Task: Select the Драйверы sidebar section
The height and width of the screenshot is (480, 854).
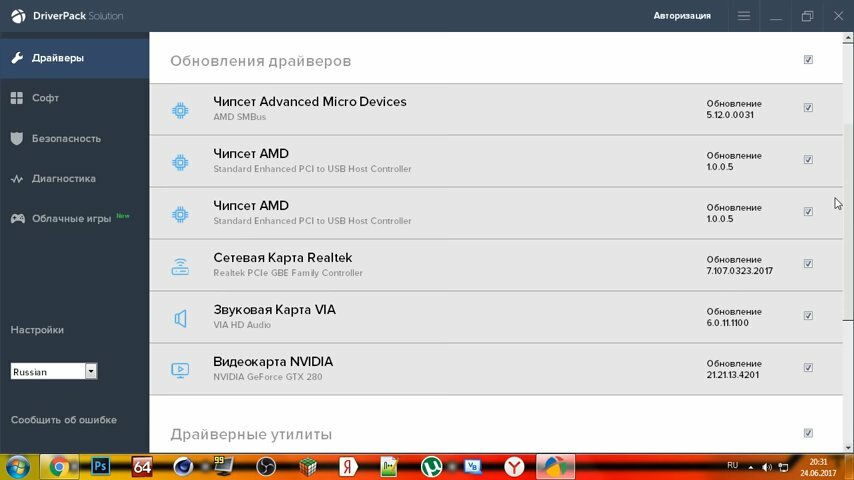Action: pos(74,58)
